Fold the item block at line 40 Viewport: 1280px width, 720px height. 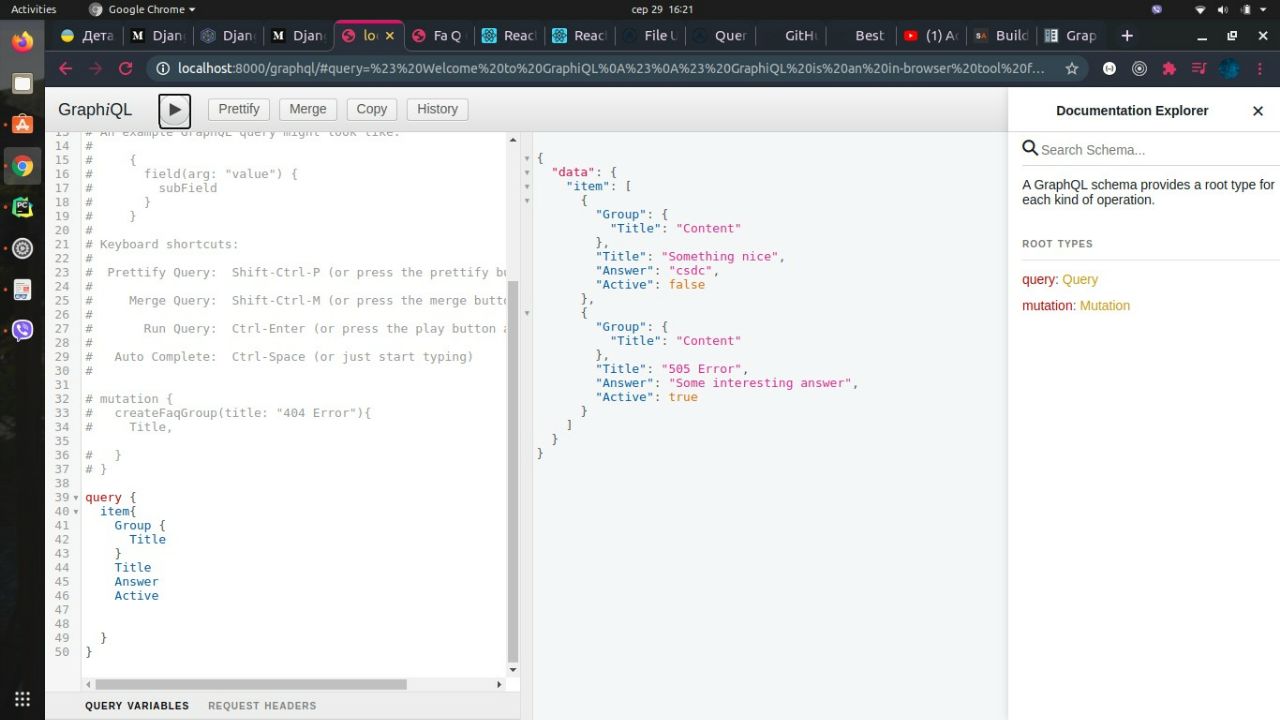(77, 512)
